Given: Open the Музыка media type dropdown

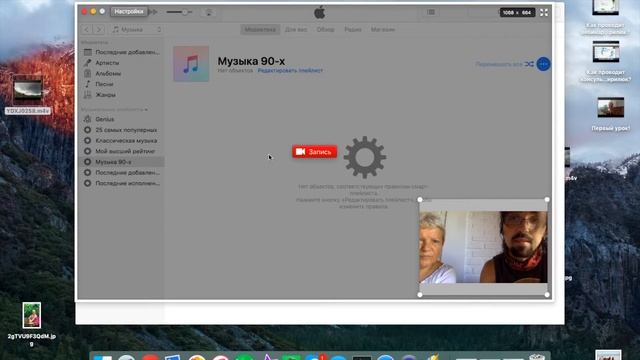Looking at the screenshot, I should [137, 29].
